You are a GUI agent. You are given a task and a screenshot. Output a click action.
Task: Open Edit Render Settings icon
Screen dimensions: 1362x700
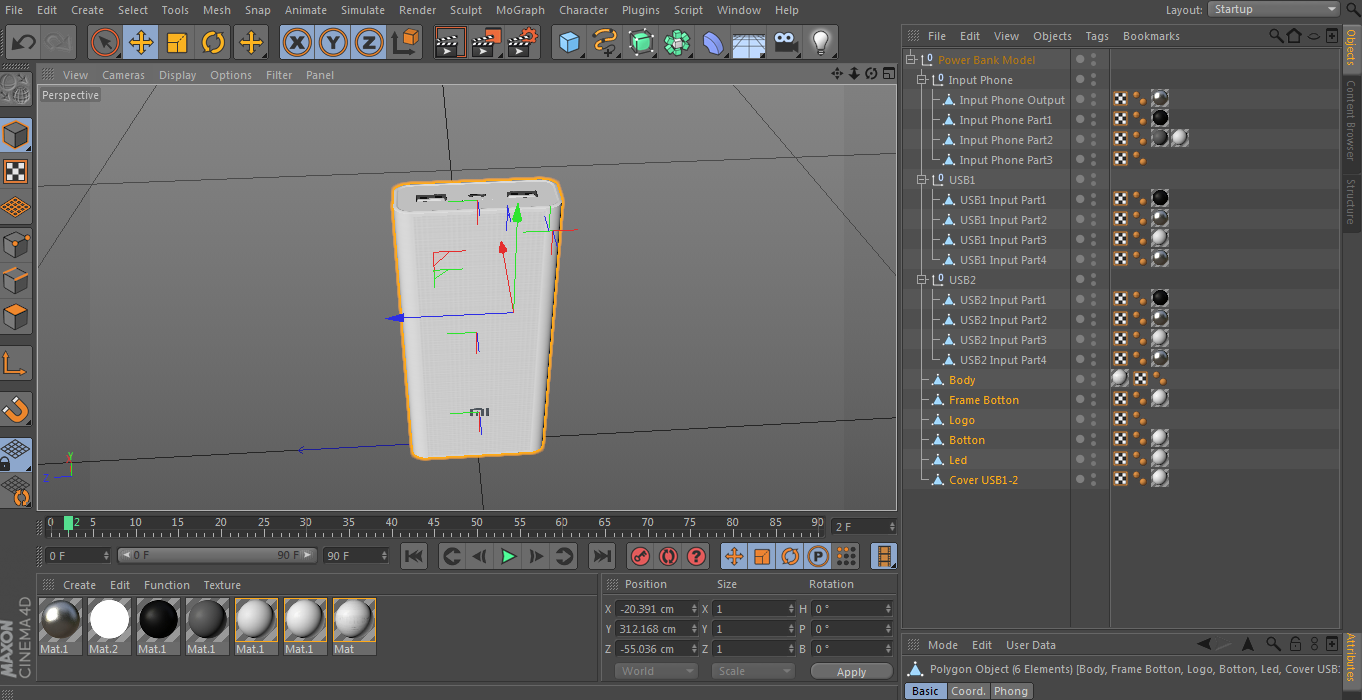[522, 43]
